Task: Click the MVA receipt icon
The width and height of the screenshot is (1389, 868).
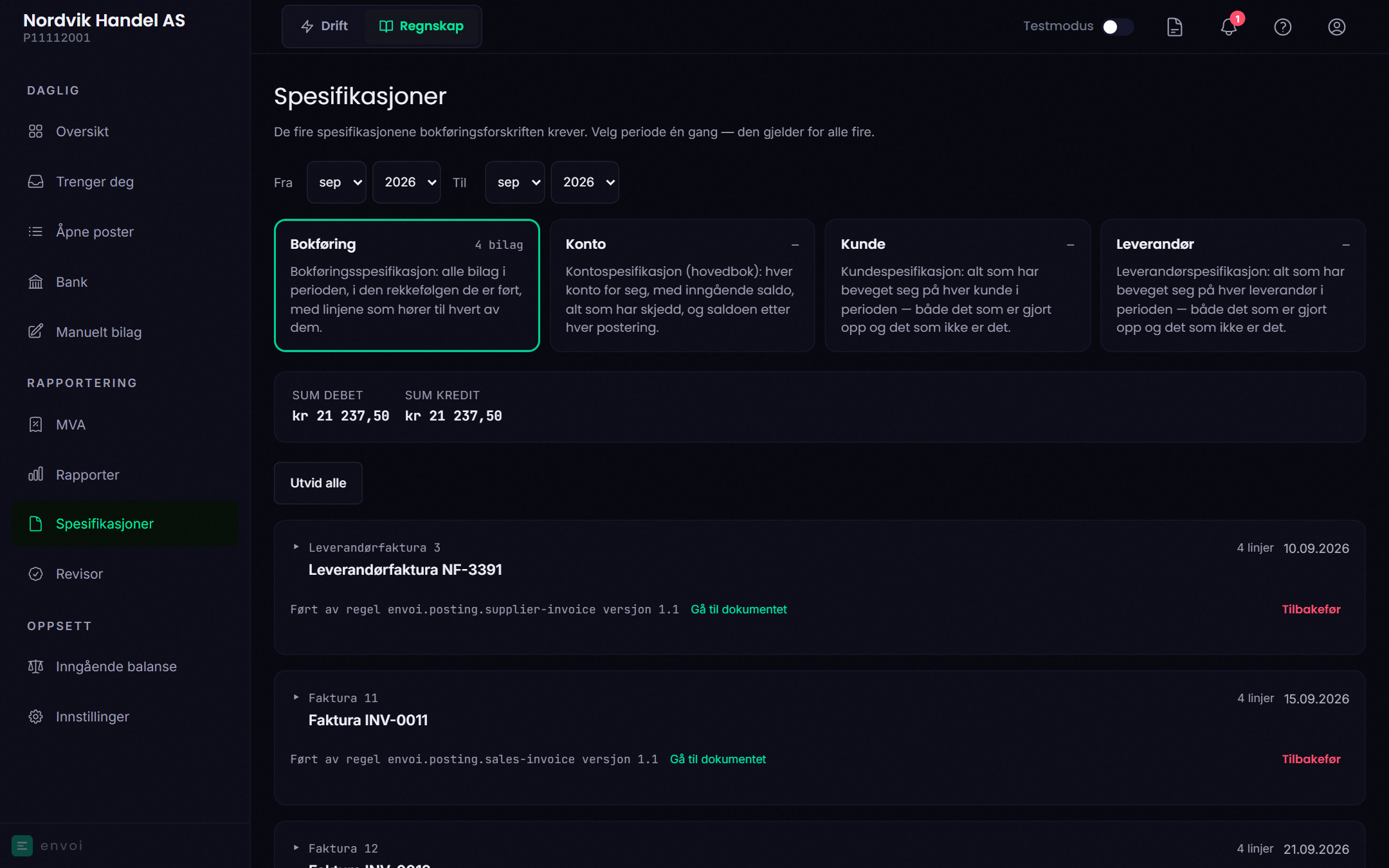Action: pyautogui.click(x=35, y=424)
